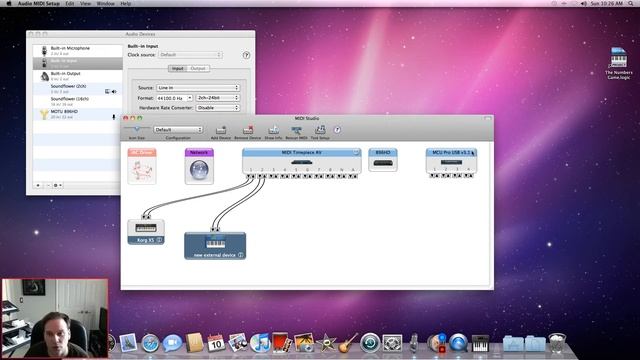This screenshot has height=360, width=640.
Task: Click info button on Korg X5 device
Action: pos(159,240)
